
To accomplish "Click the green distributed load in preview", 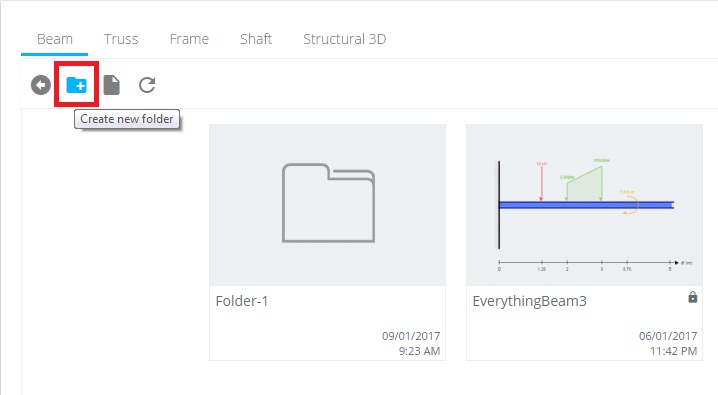I will (x=584, y=183).
